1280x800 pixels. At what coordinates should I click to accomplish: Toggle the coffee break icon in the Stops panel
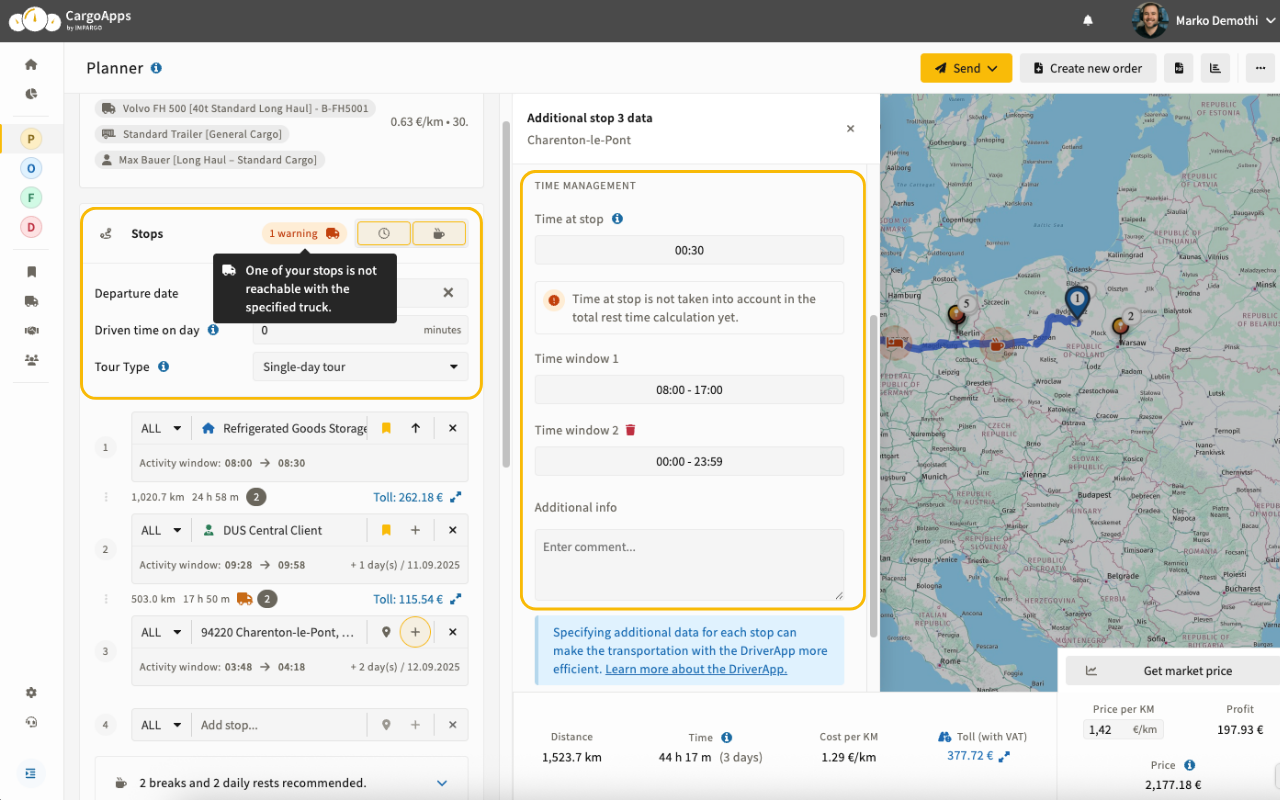[439, 232]
